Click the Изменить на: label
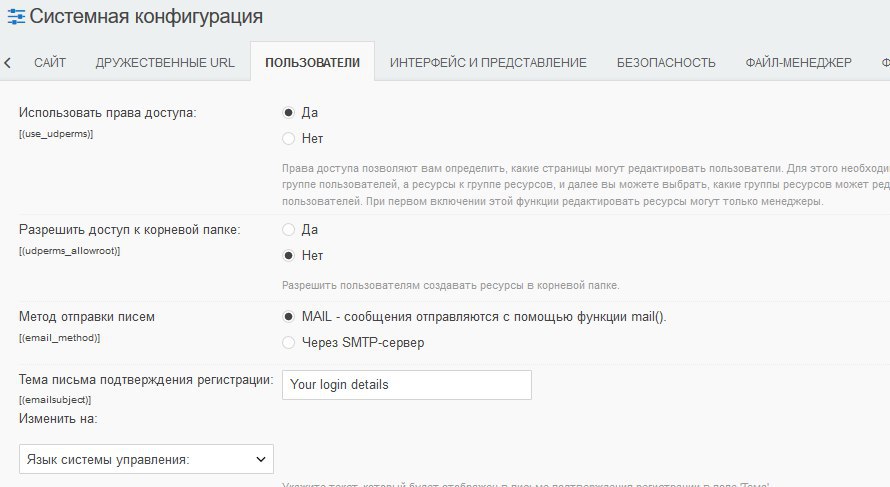 58,419
